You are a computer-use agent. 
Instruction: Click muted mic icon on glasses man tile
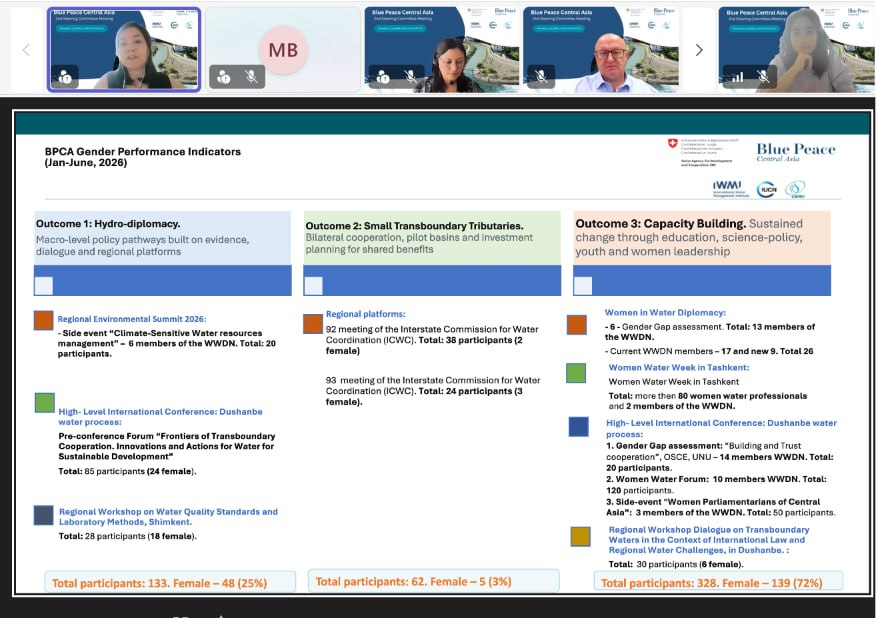tap(540, 77)
